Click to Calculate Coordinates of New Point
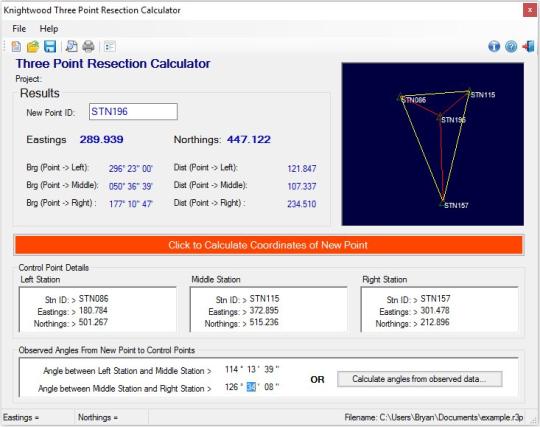 tap(269, 245)
